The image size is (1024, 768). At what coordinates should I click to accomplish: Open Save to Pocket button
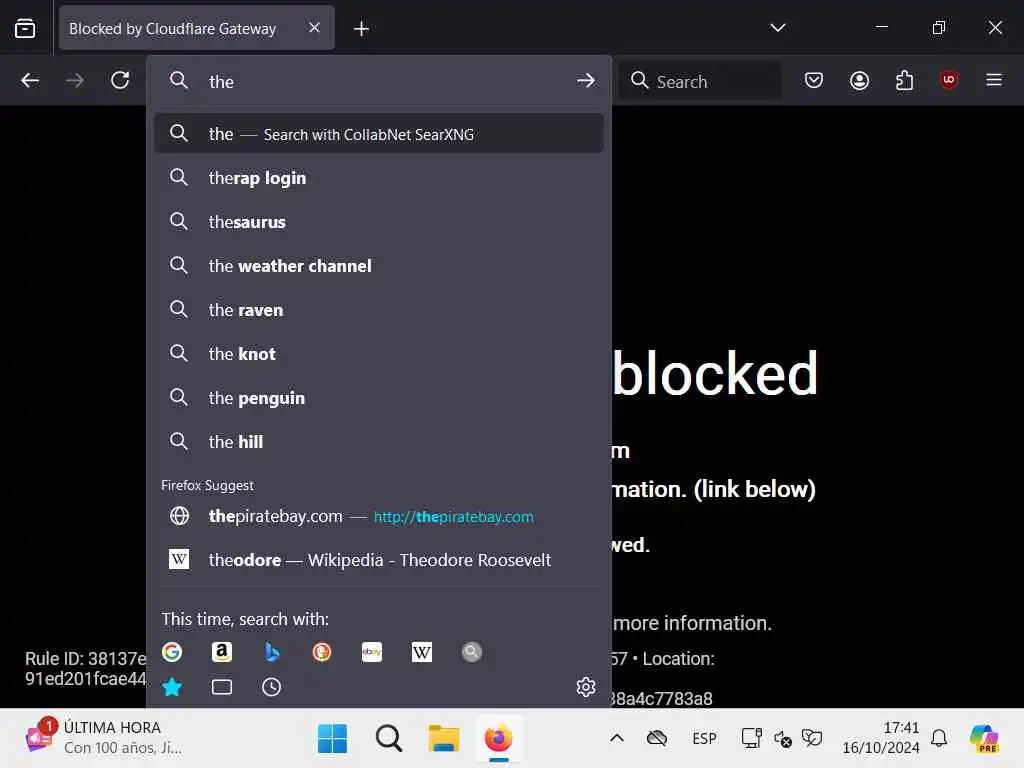pyautogui.click(x=813, y=80)
